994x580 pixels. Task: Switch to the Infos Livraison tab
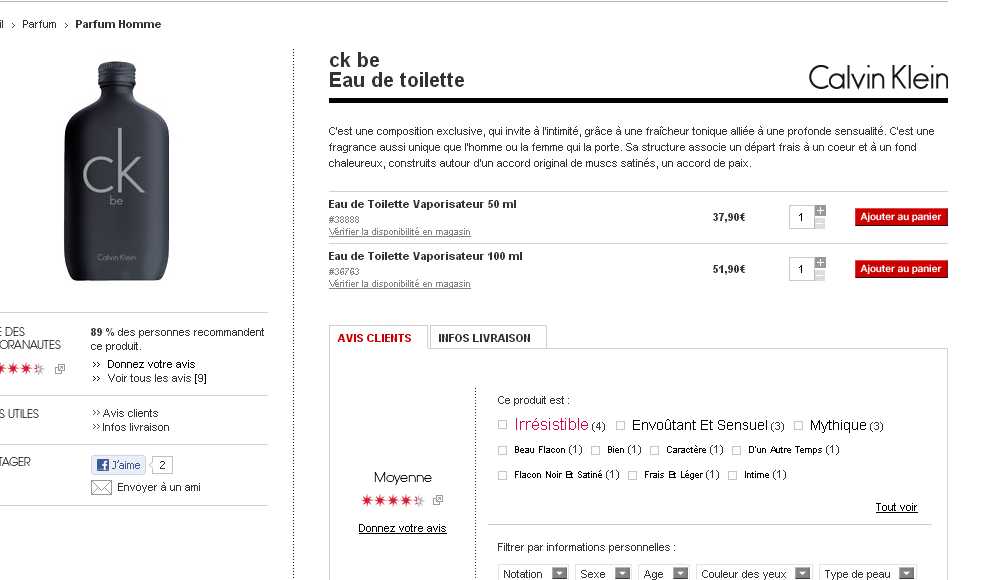click(x=484, y=338)
